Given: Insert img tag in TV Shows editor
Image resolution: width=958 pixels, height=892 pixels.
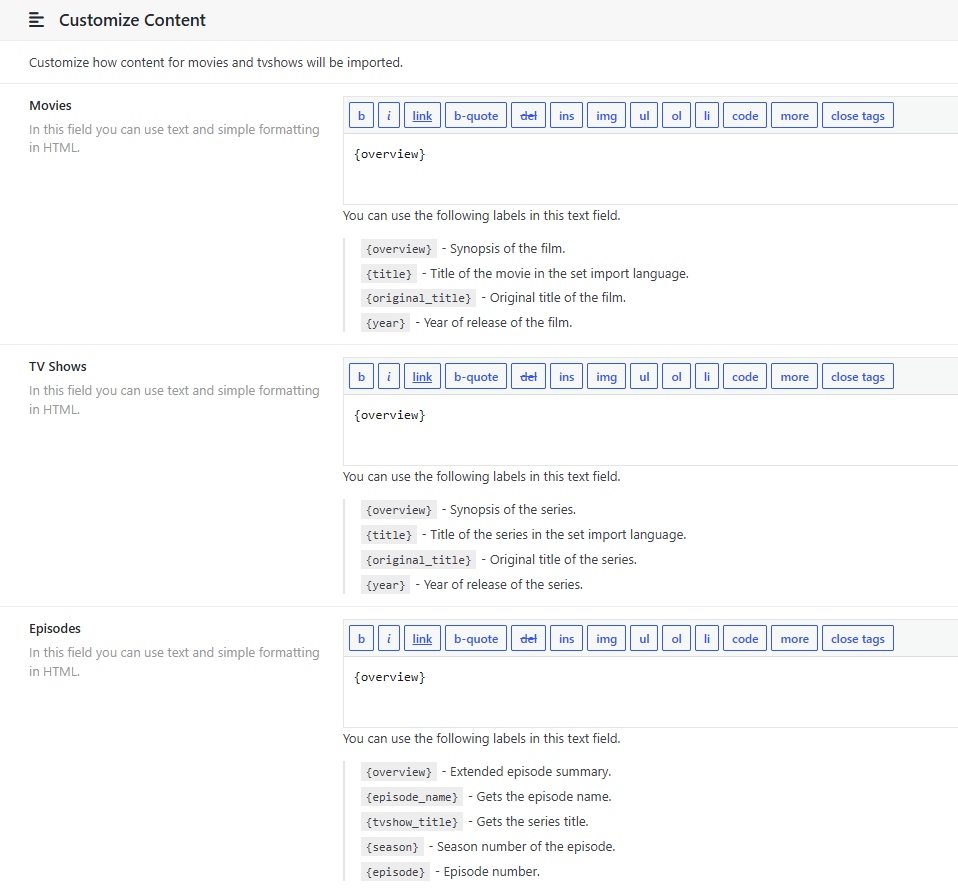Looking at the screenshot, I should tap(607, 376).
